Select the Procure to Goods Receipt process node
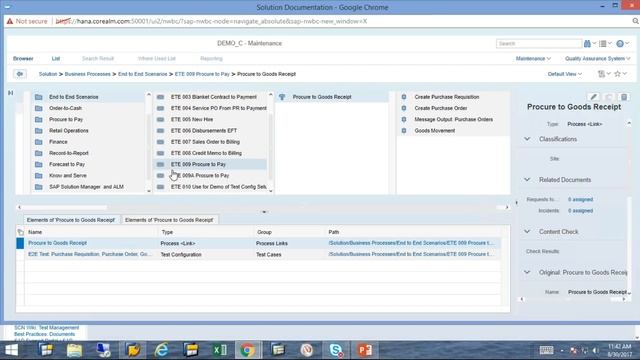The height and width of the screenshot is (360, 640). click(x=322, y=97)
